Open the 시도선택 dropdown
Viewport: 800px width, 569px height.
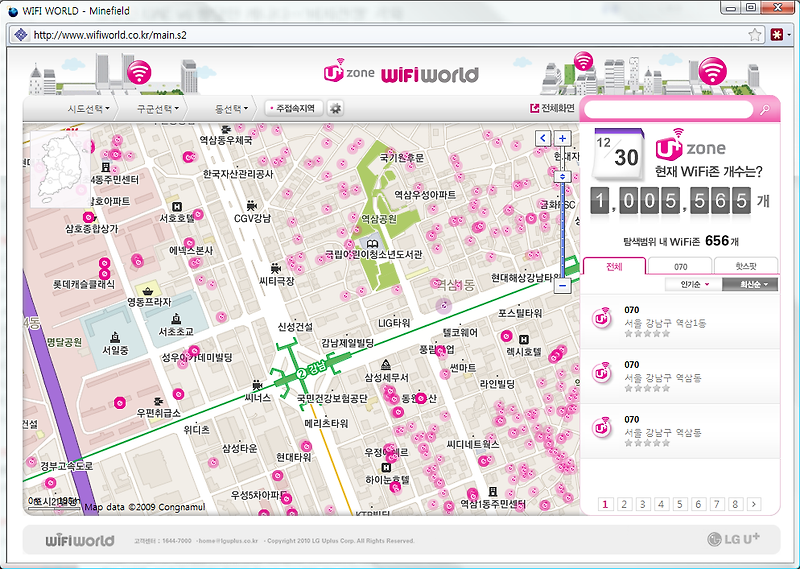click(x=88, y=109)
